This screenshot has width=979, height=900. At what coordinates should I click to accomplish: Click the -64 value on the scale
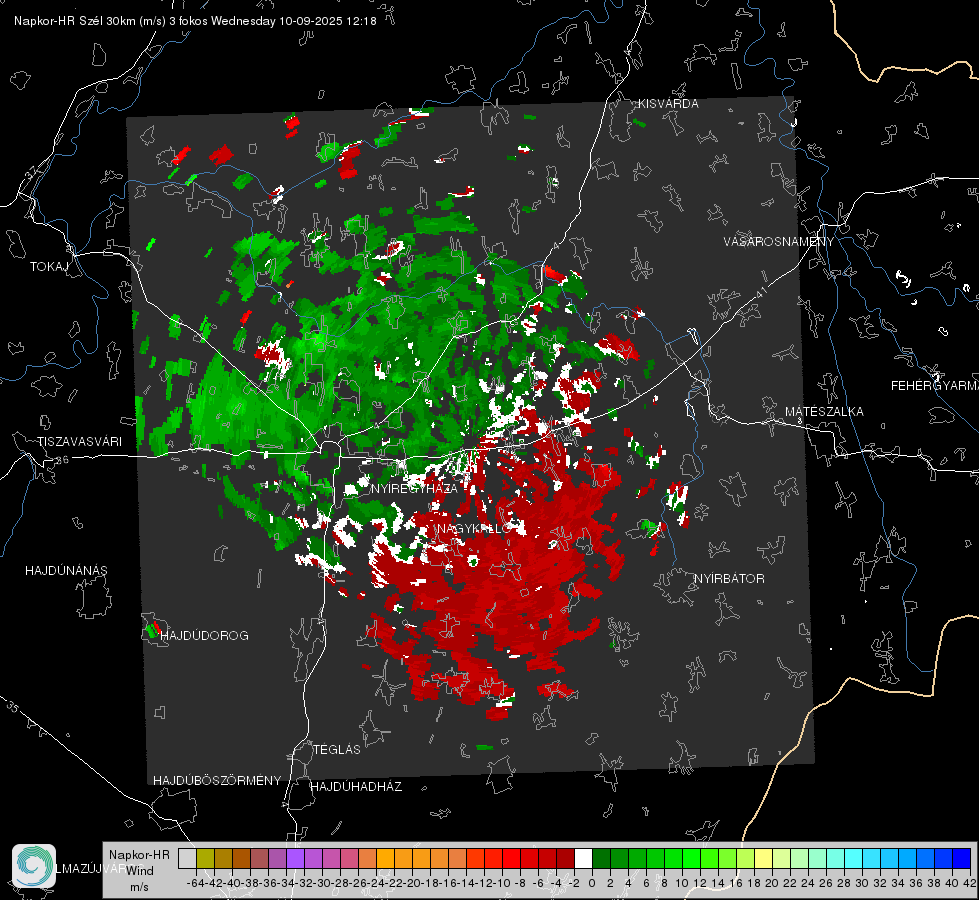click(x=195, y=883)
